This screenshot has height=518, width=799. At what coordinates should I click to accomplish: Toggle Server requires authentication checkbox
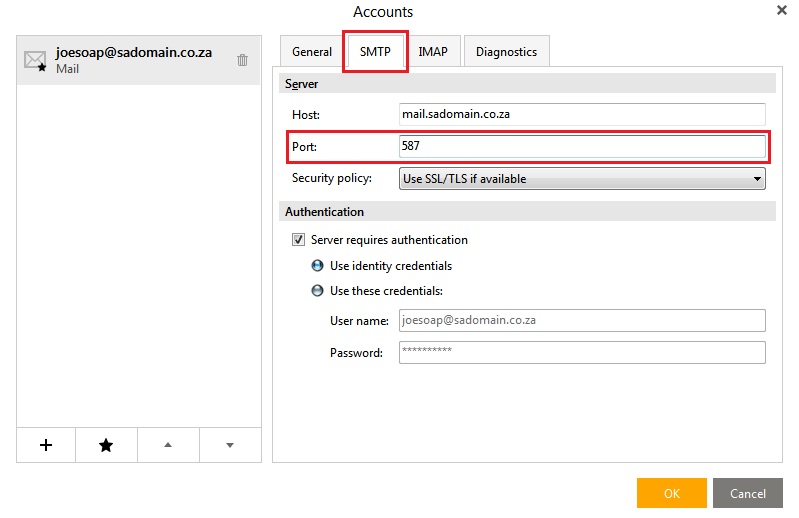coord(298,239)
